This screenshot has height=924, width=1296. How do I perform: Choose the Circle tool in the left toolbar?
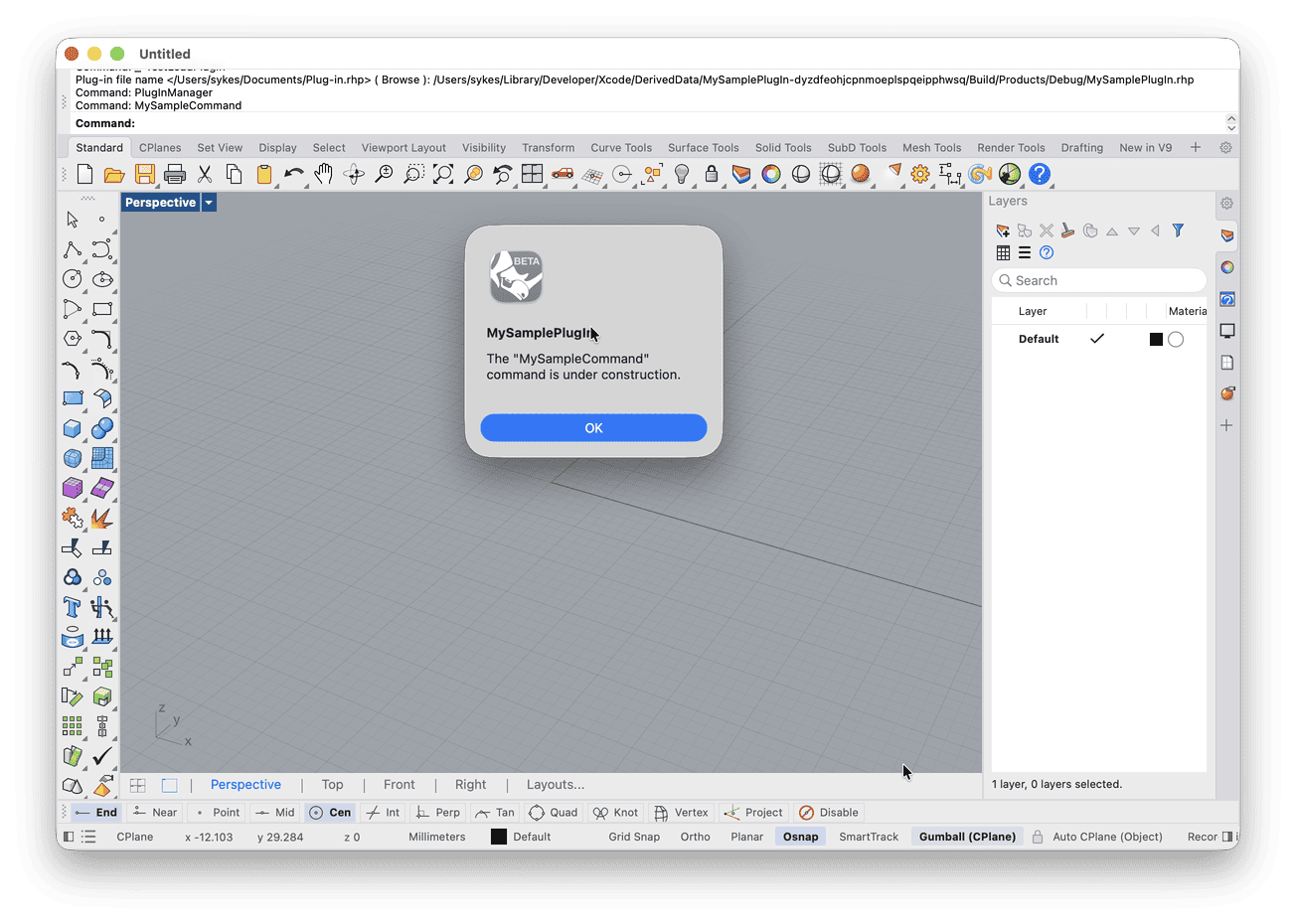coord(73,279)
